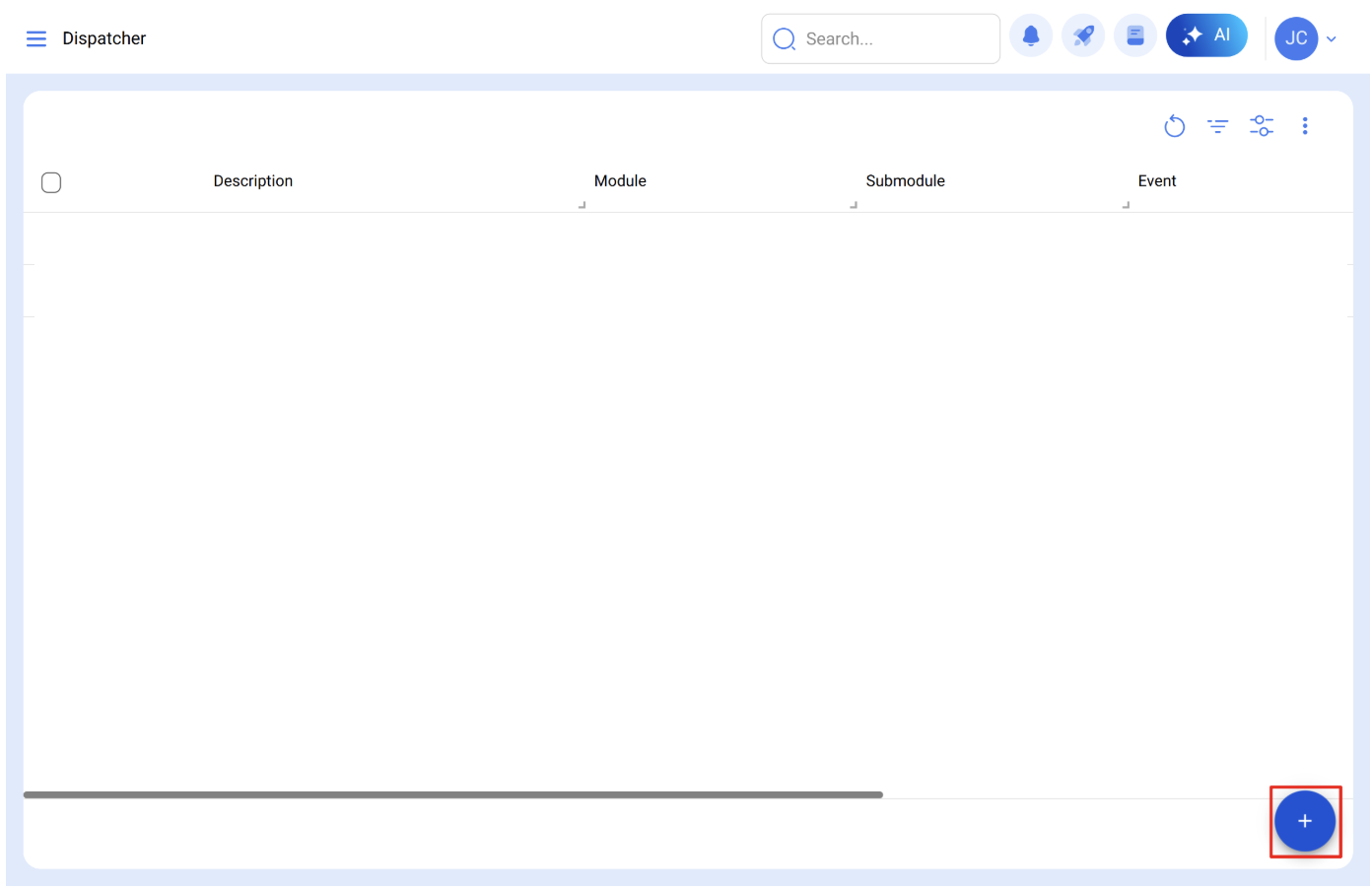Toggle selection of all dispatcher rows
Screen dimensions: 1372x889
(x=50, y=182)
